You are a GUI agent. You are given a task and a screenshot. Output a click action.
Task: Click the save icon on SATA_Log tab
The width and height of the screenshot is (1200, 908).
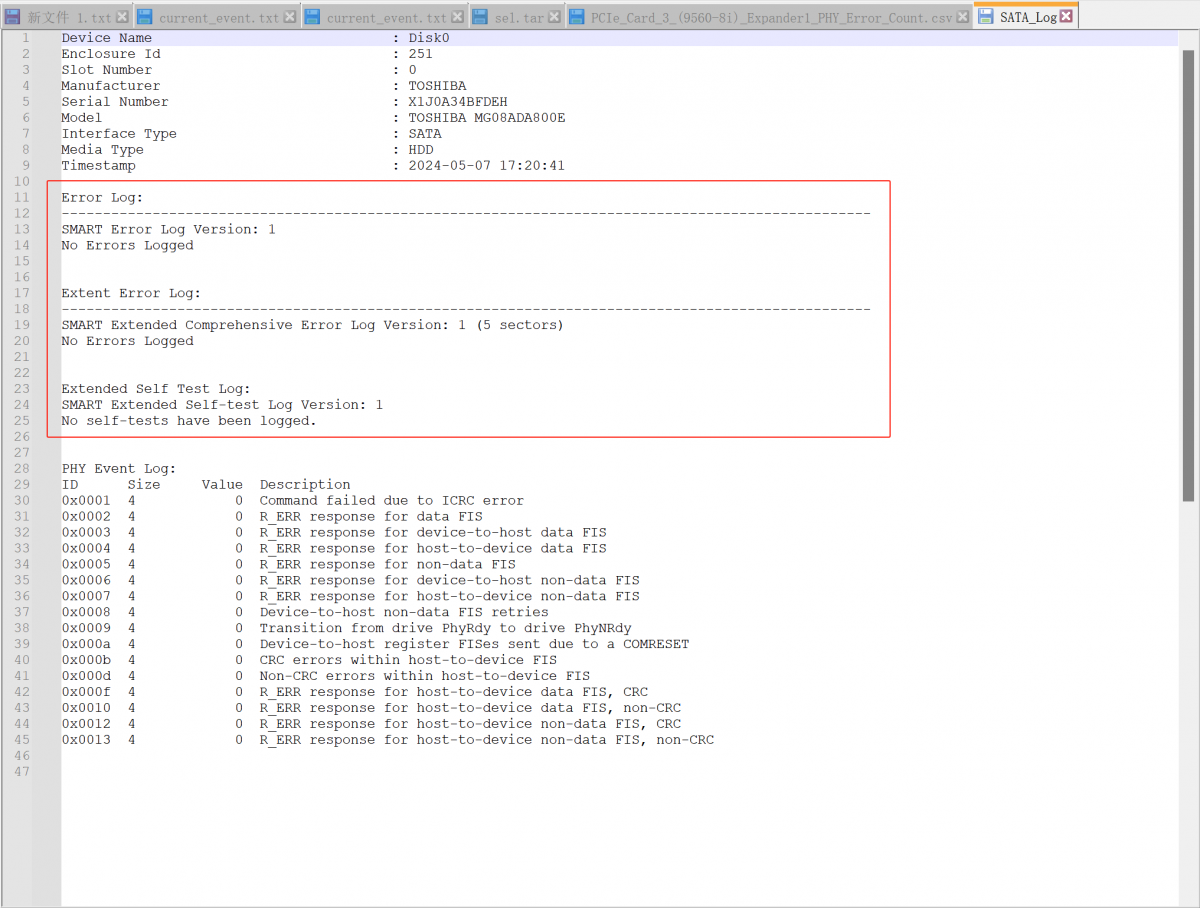point(986,17)
